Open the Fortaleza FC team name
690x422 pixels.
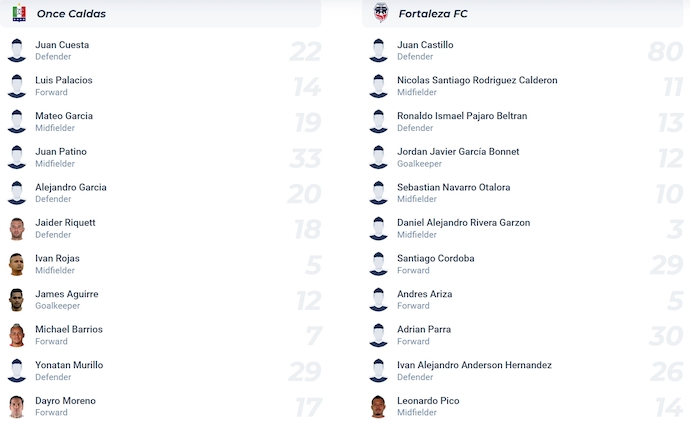tap(434, 14)
